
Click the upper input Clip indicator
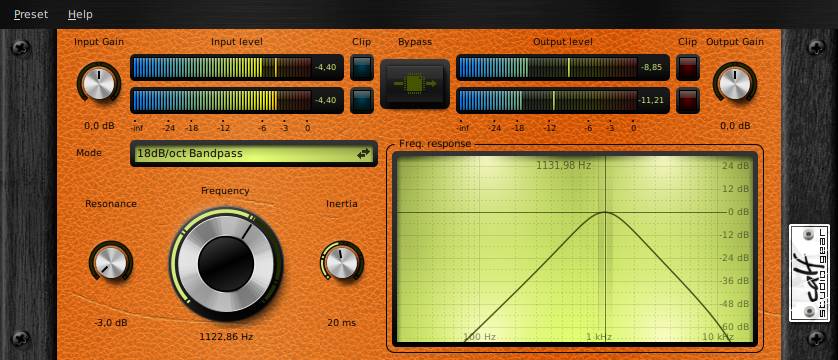[362, 68]
